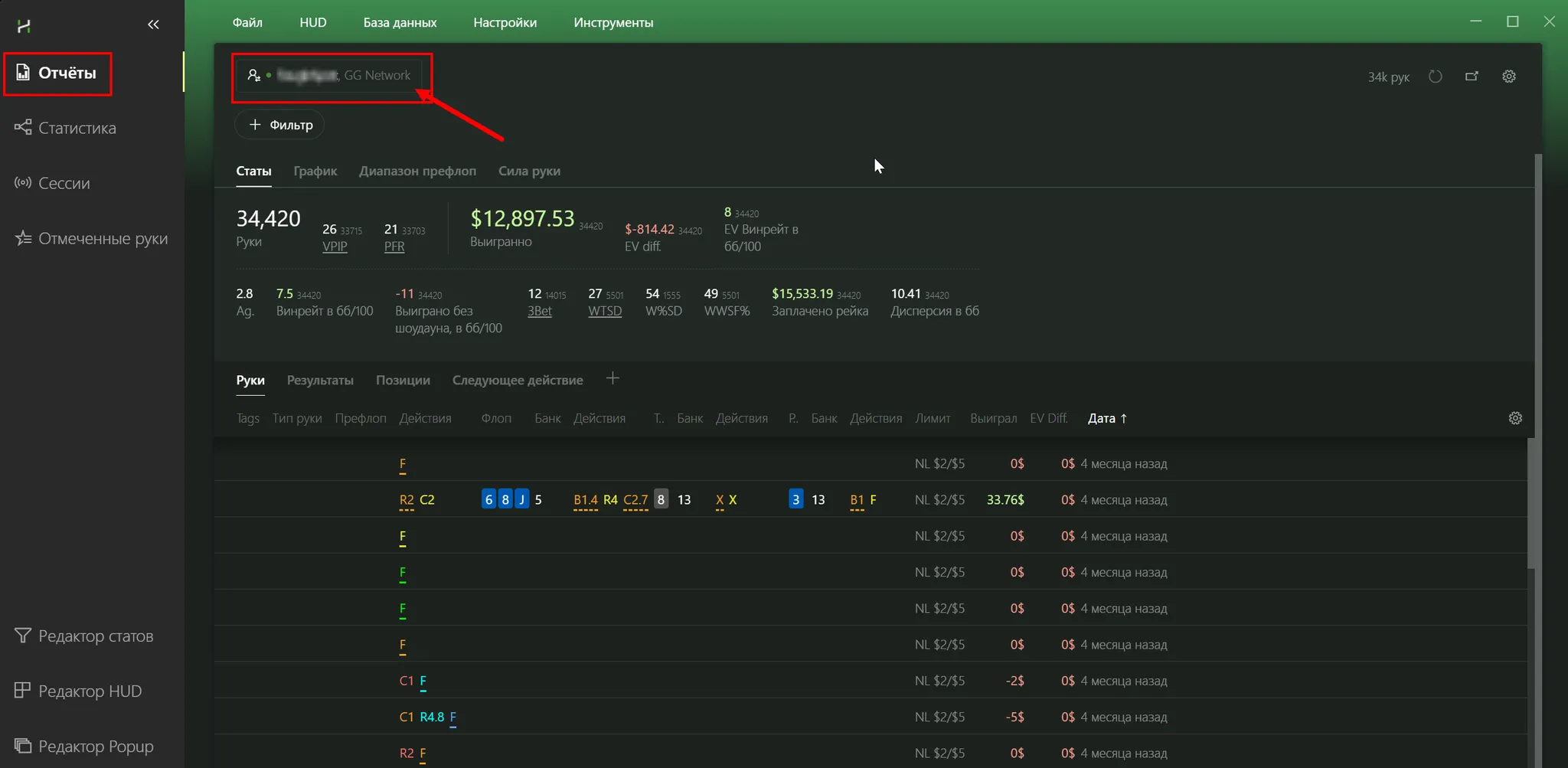Click the $12,897.53 Выигранно value
This screenshot has width=1568, height=768.
[x=522, y=219]
